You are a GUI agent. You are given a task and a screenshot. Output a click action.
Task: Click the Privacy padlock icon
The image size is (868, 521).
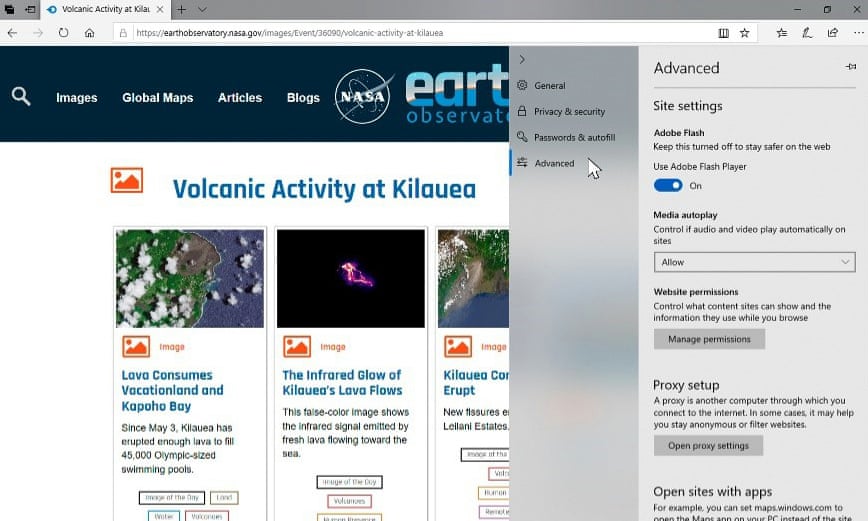[x=521, y=111]
